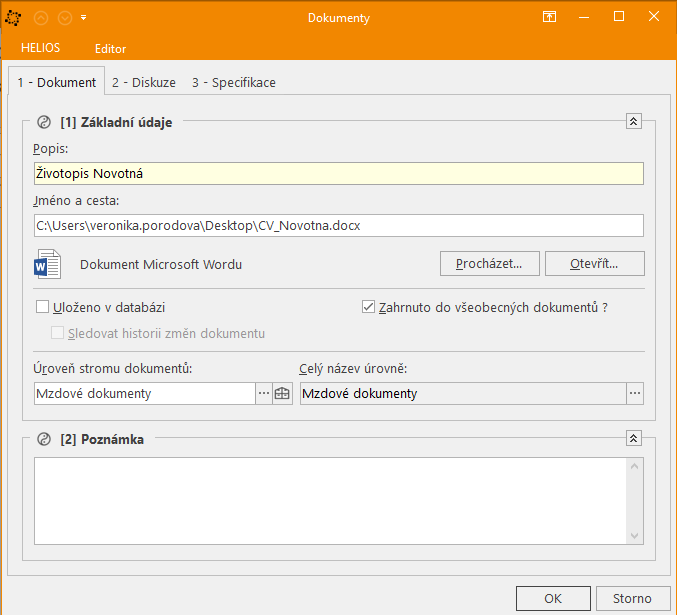Open the Editor menu

click(x=110, y=48)
